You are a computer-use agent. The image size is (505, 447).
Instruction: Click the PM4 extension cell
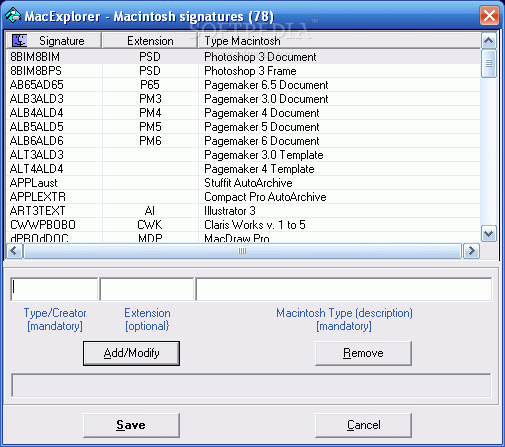click(x=150, y=113)
